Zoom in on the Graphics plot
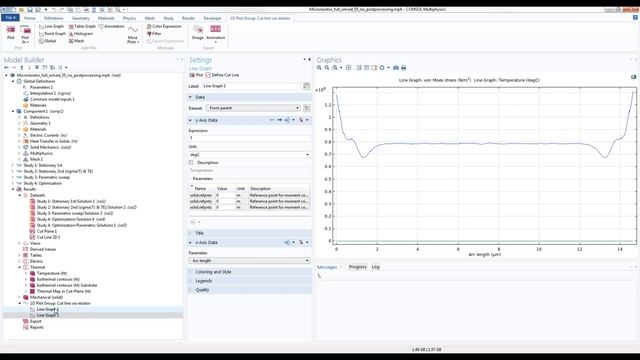 point(319,68)
